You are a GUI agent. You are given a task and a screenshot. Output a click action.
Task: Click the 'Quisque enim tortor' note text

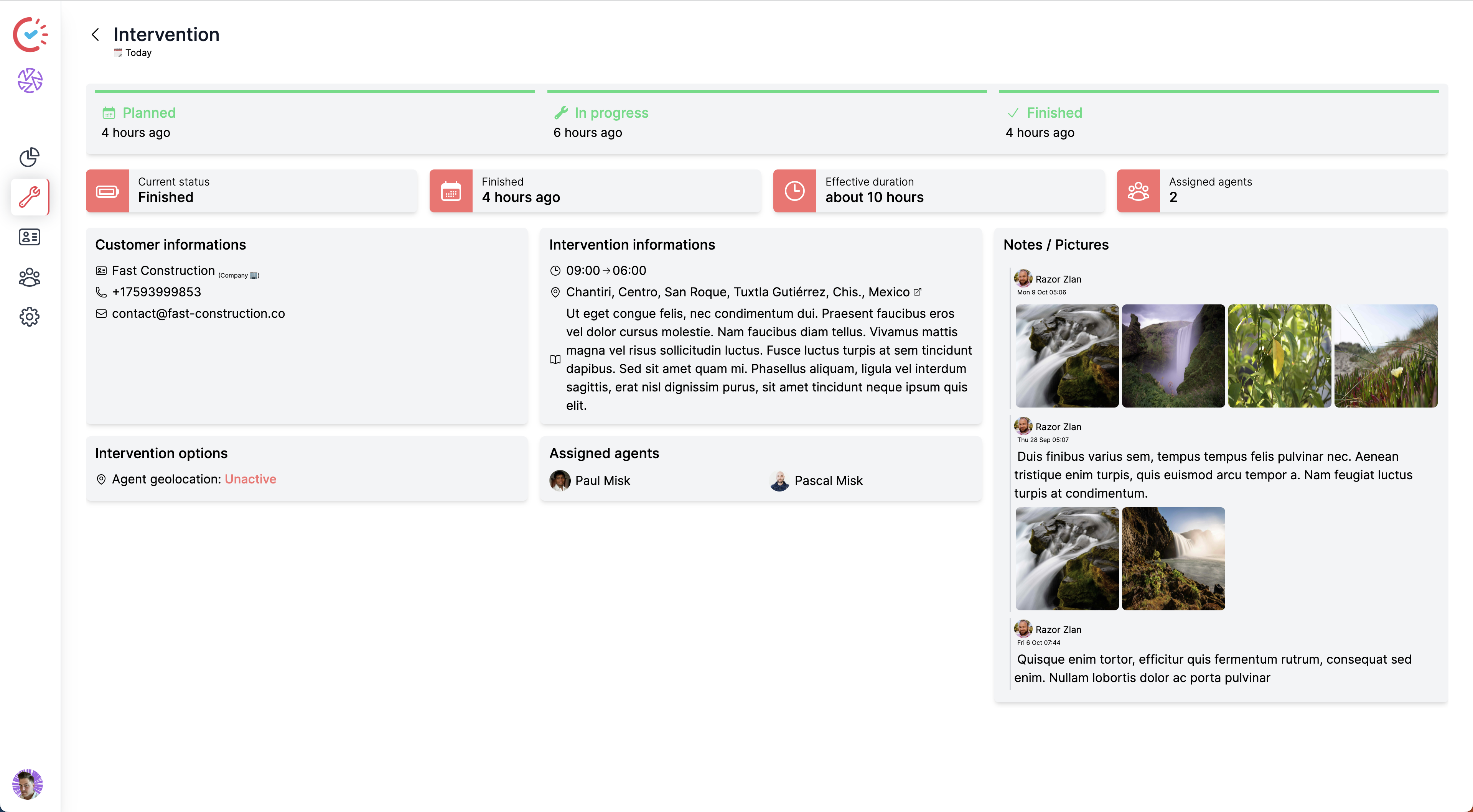click(x=1213, y=669)
